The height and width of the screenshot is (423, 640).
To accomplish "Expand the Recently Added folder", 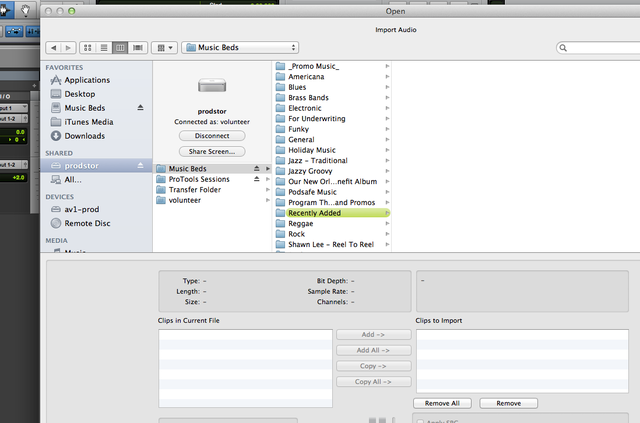I will pyautogui.click(x=386, y=213).
